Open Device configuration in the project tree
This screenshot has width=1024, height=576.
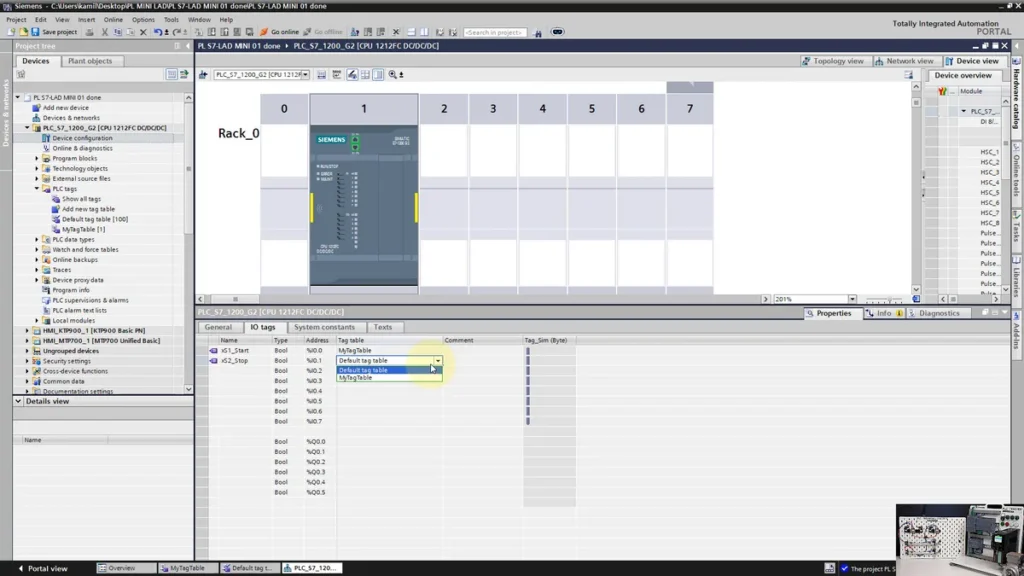[82, 138]
